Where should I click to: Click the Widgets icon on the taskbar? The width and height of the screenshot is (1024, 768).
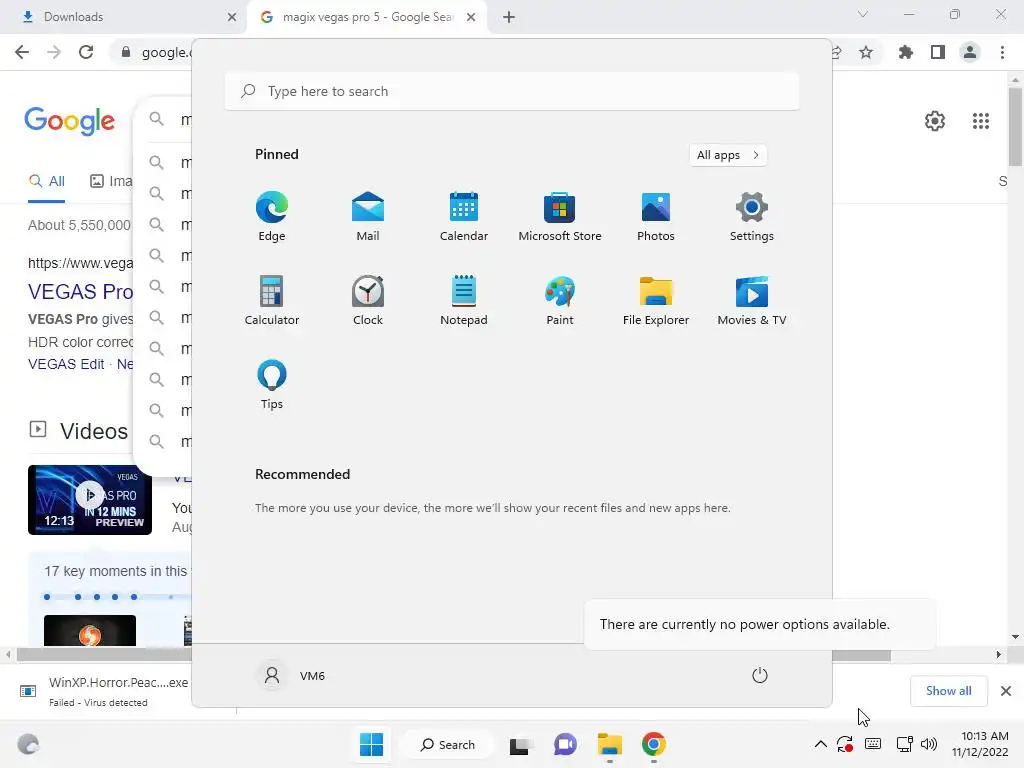28,744
